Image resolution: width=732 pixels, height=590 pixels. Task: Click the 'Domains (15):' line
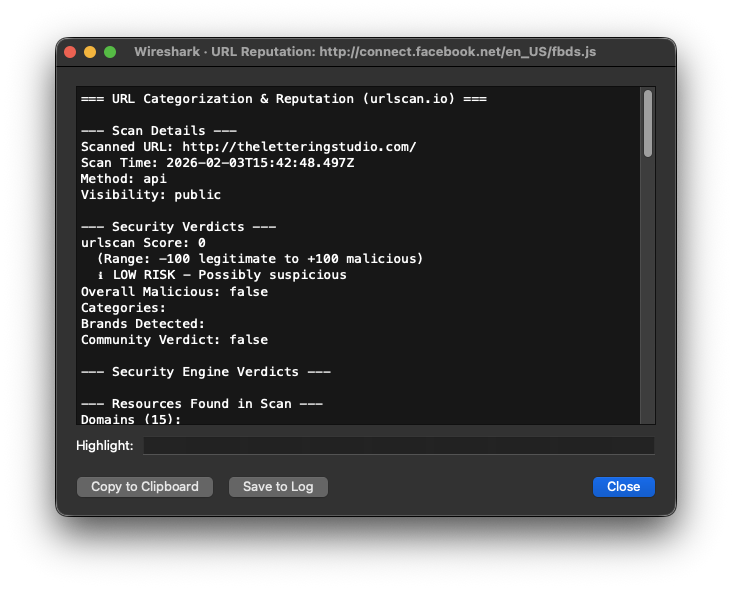131,419
